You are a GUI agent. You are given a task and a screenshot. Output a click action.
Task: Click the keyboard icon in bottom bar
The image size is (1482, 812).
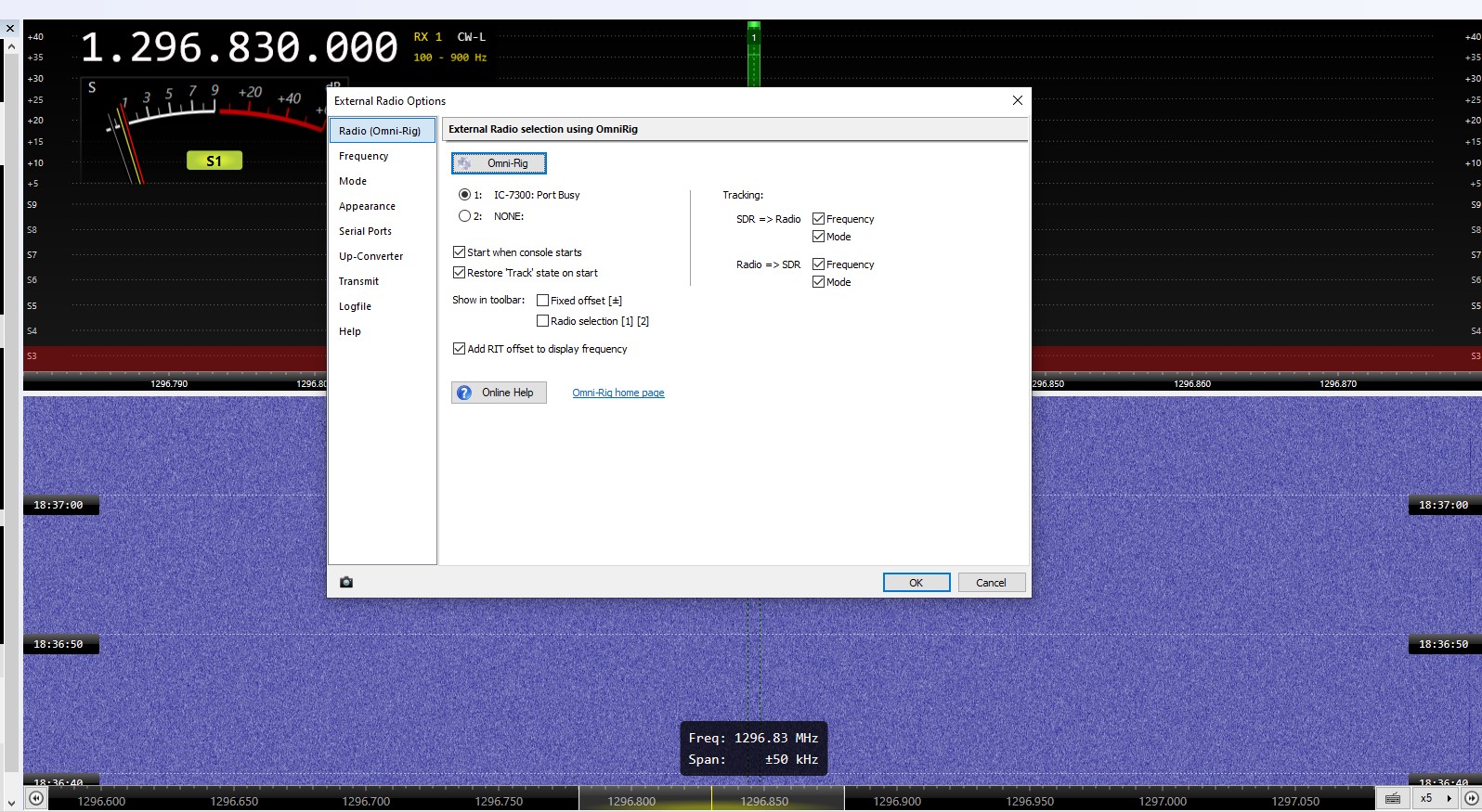point(1392,799)
